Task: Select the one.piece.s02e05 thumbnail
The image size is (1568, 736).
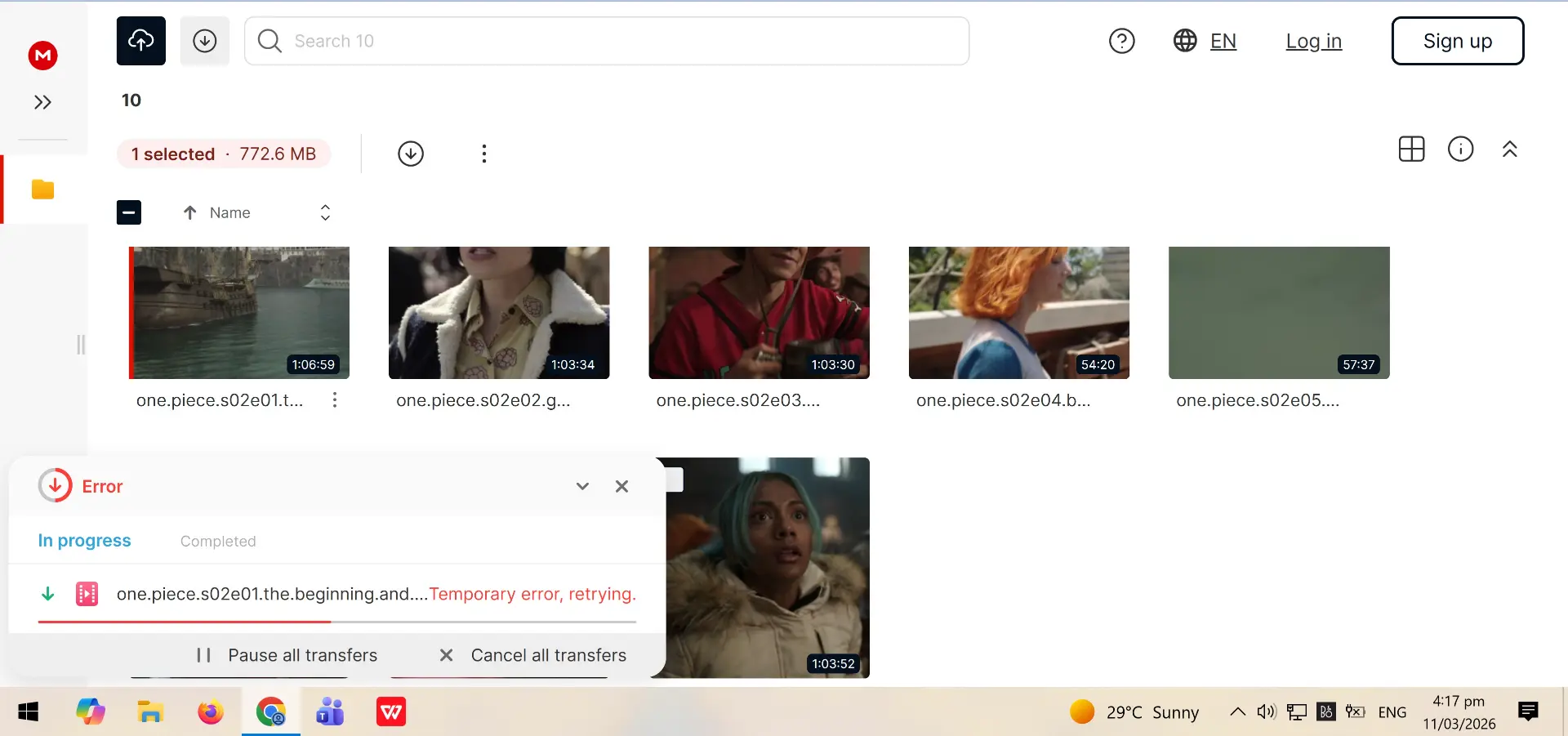Action: (1279, 313)
